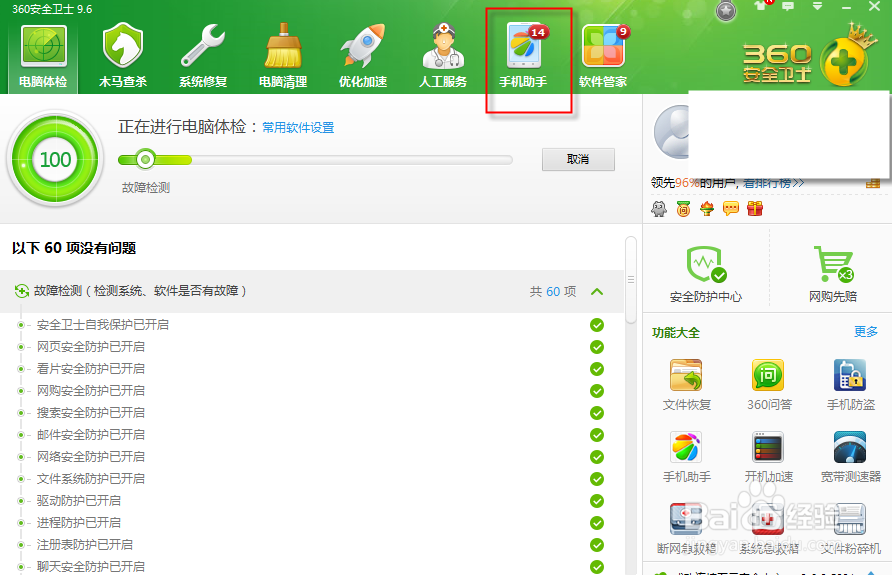
Task: Select the 聊天安全防护已开启 row
Action: [312, 567]
